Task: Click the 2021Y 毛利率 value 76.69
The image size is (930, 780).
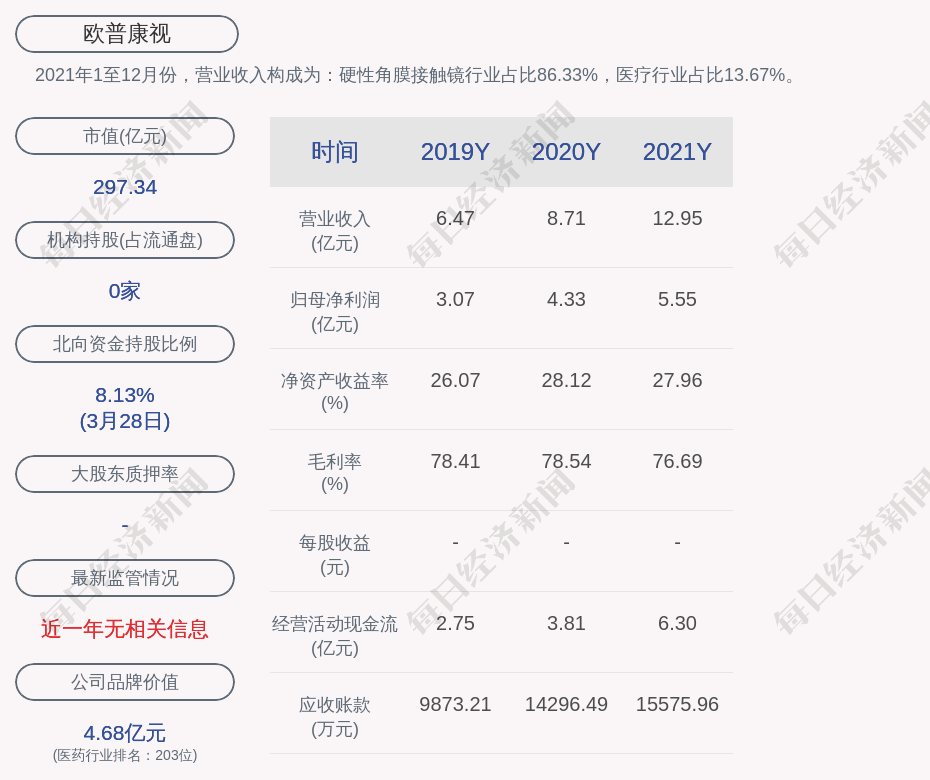Action: coord(677,461)
